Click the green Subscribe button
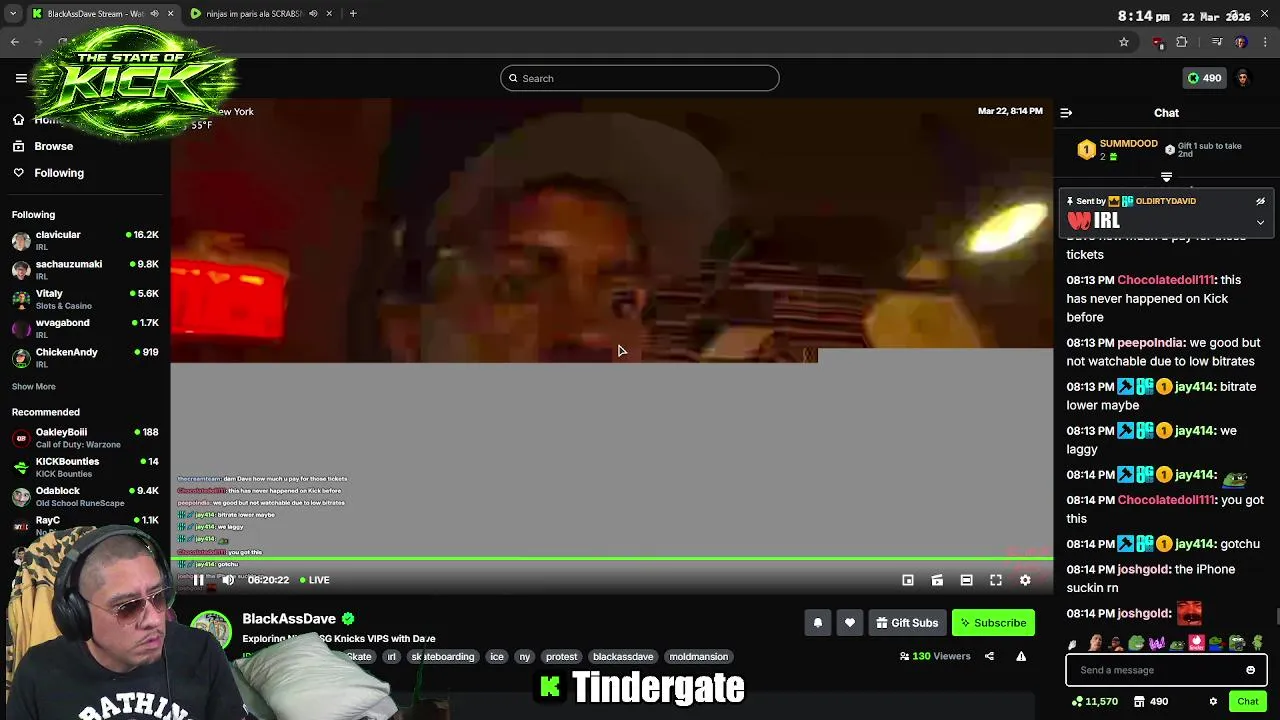 coord(993,623)
